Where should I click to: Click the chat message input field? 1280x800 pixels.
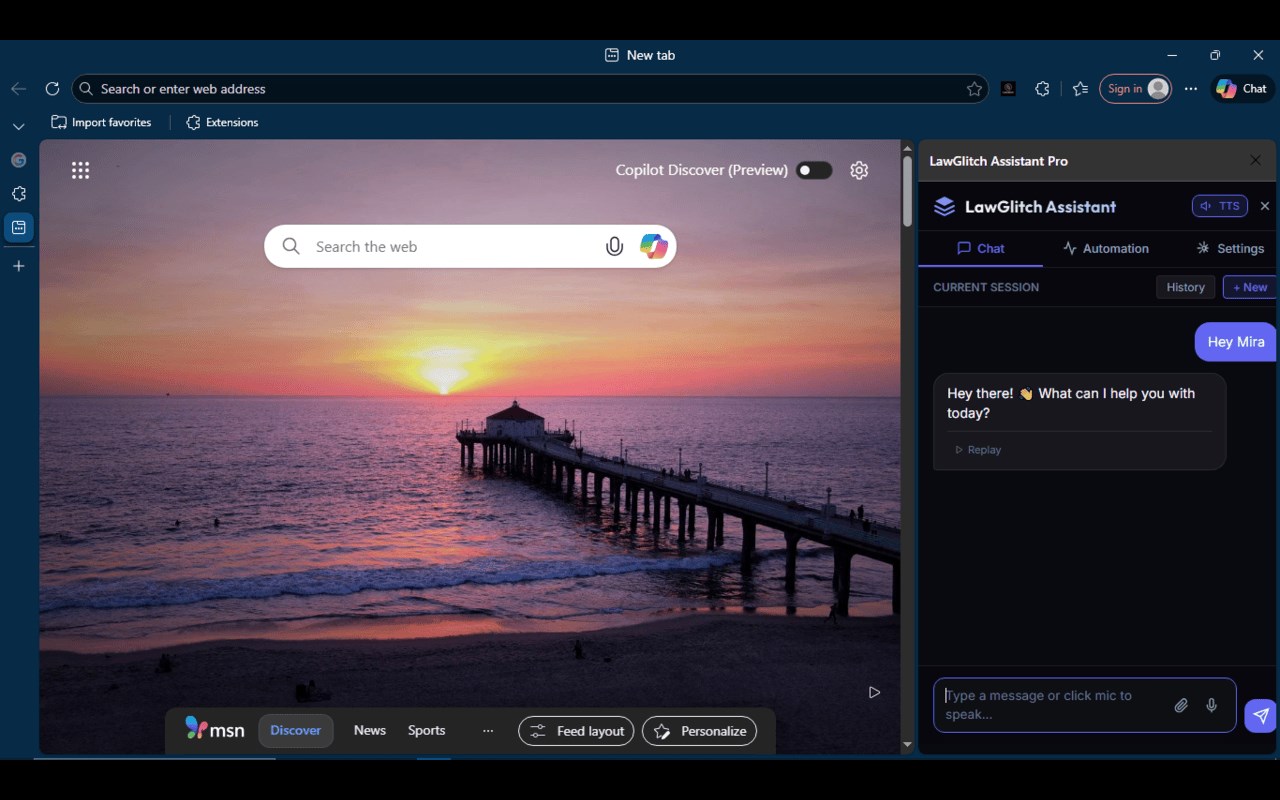tap(1050, 705)
